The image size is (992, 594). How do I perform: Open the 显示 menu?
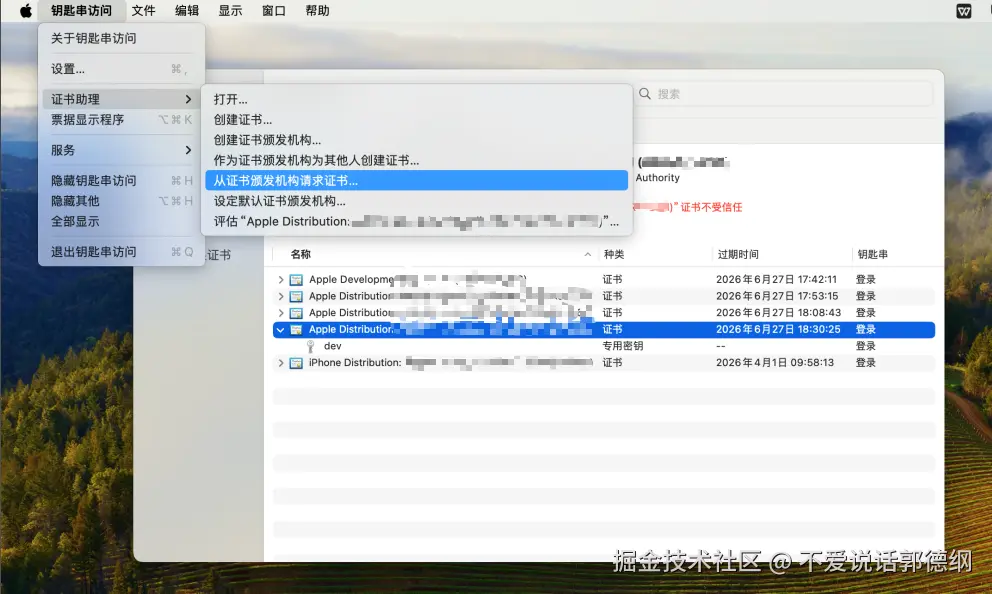click(230, 11)
